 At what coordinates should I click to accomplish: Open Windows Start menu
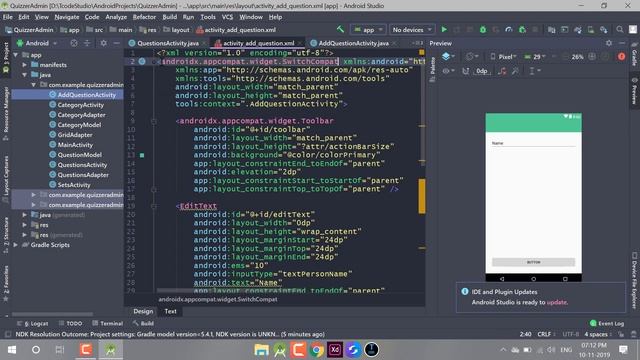click(x=12, y=350)
